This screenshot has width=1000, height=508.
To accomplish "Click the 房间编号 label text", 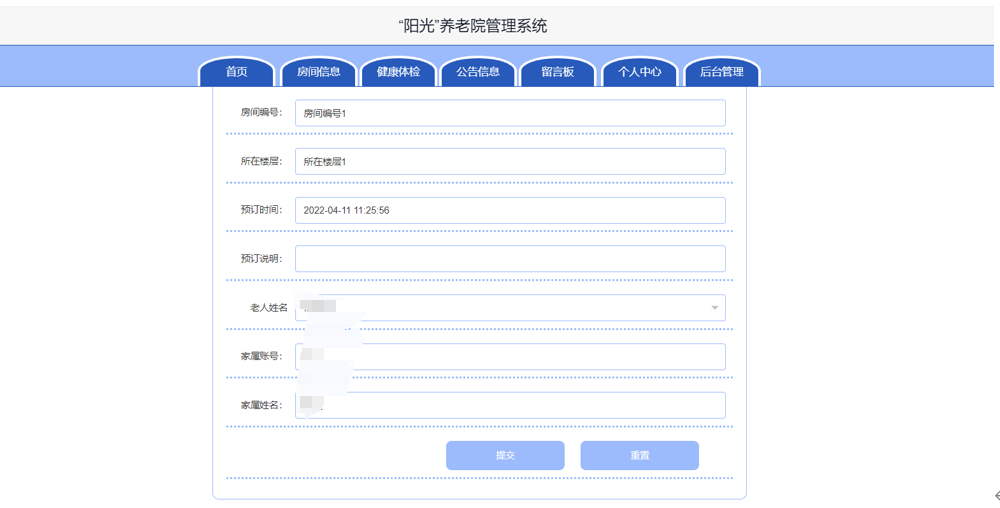I will pyautogui.click(x=261, y=113).
